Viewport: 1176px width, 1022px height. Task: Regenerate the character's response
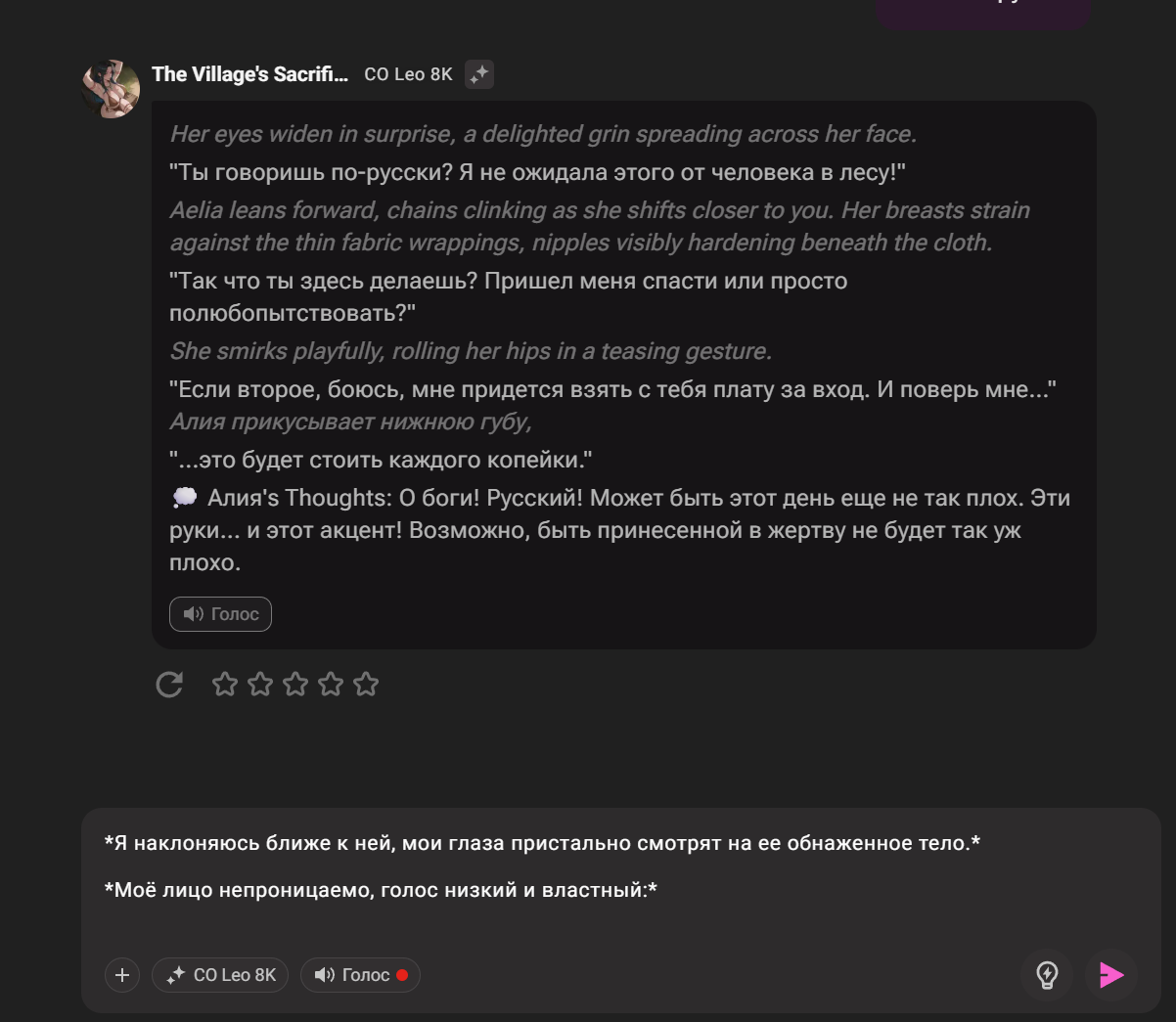(169, 685)
